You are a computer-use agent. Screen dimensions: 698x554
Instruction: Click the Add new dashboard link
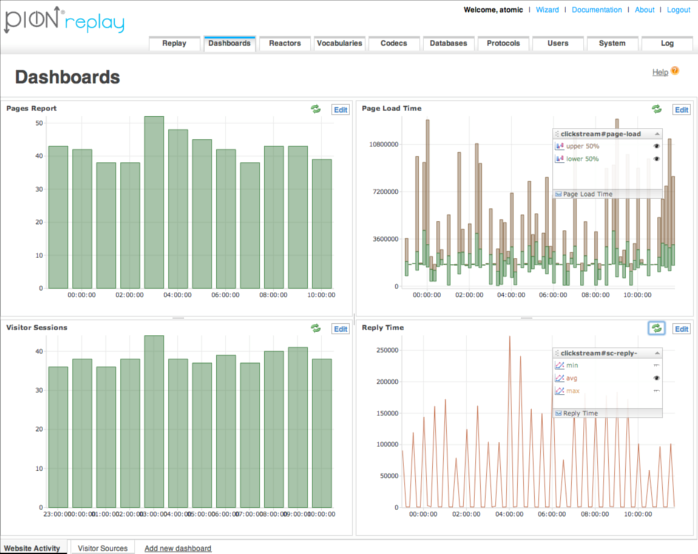178,548
